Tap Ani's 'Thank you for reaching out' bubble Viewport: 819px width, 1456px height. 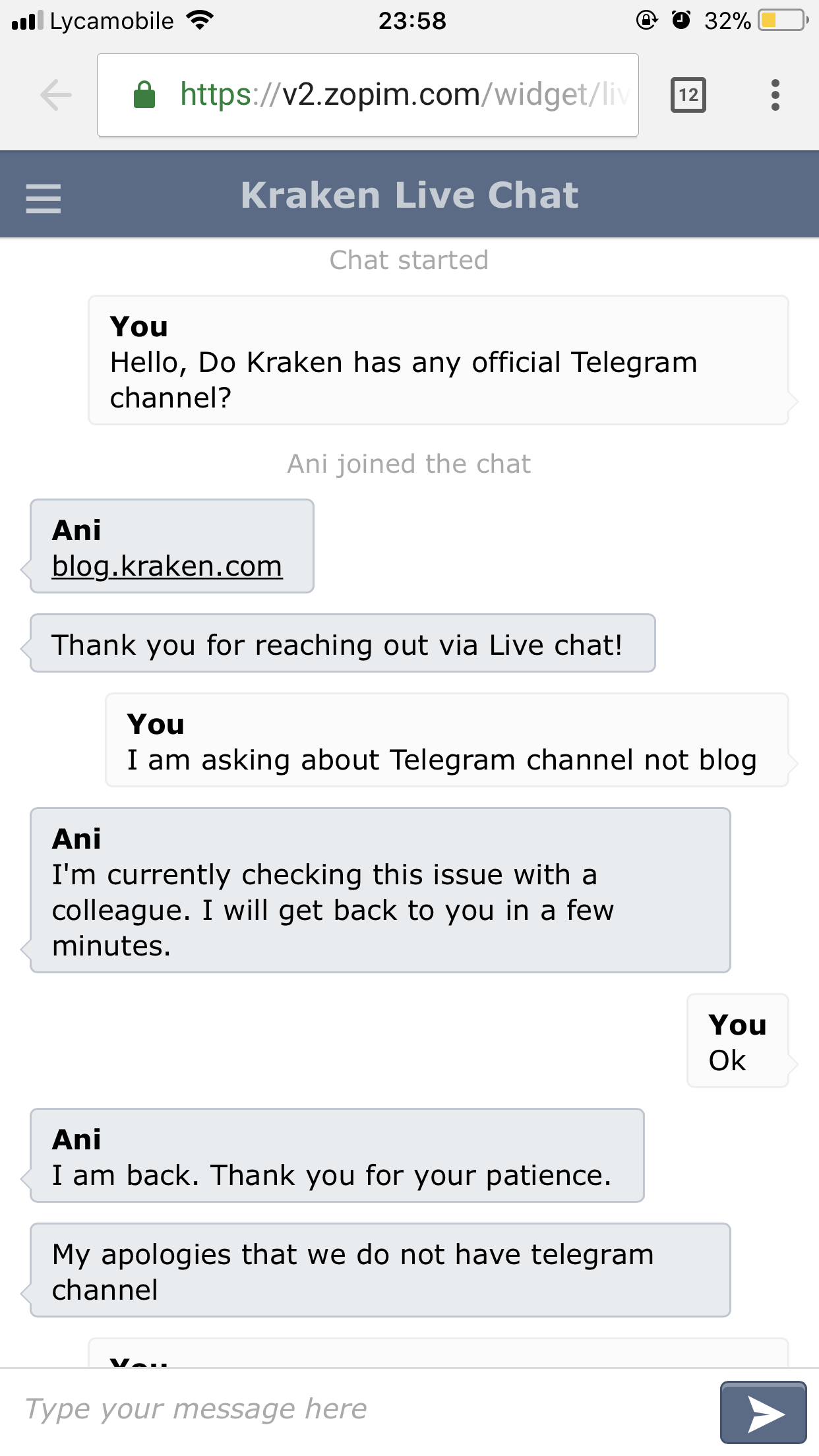pos(343,644)
